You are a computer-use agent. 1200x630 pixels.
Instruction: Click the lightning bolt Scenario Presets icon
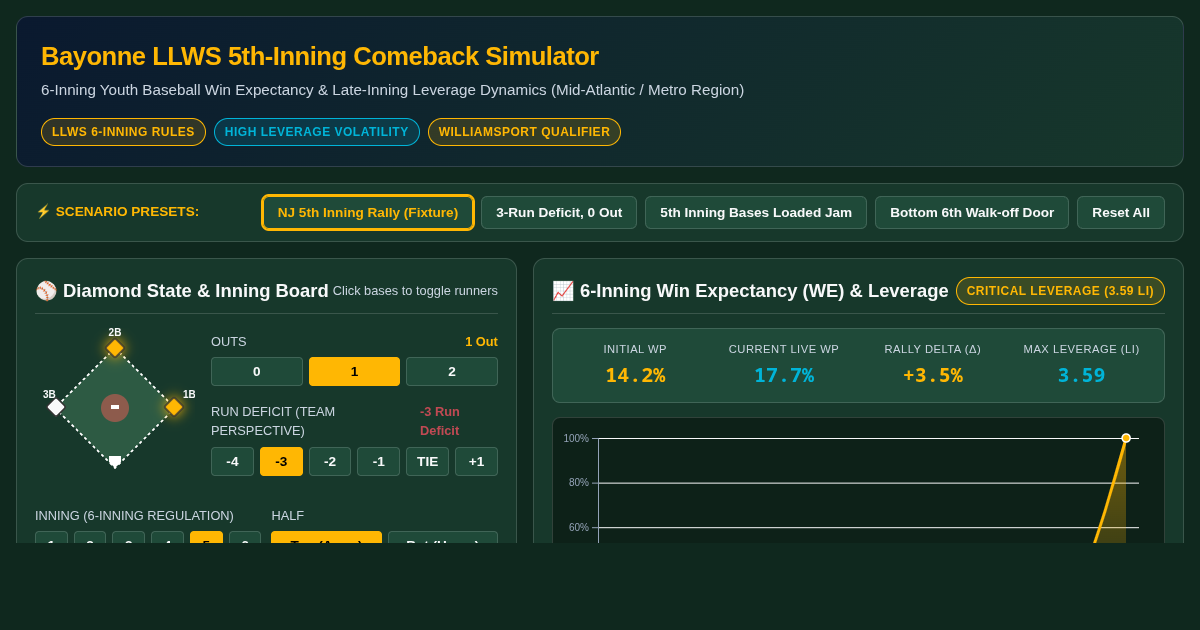43,212
